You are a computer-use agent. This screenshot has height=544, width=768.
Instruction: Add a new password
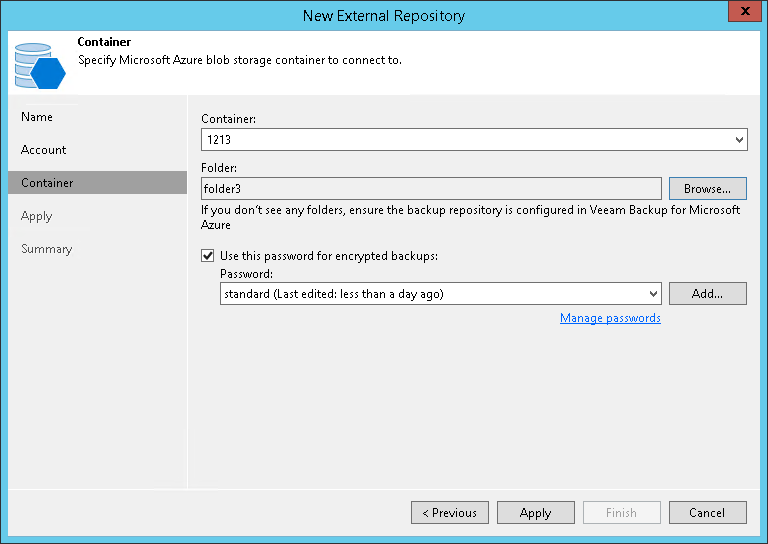707,294
